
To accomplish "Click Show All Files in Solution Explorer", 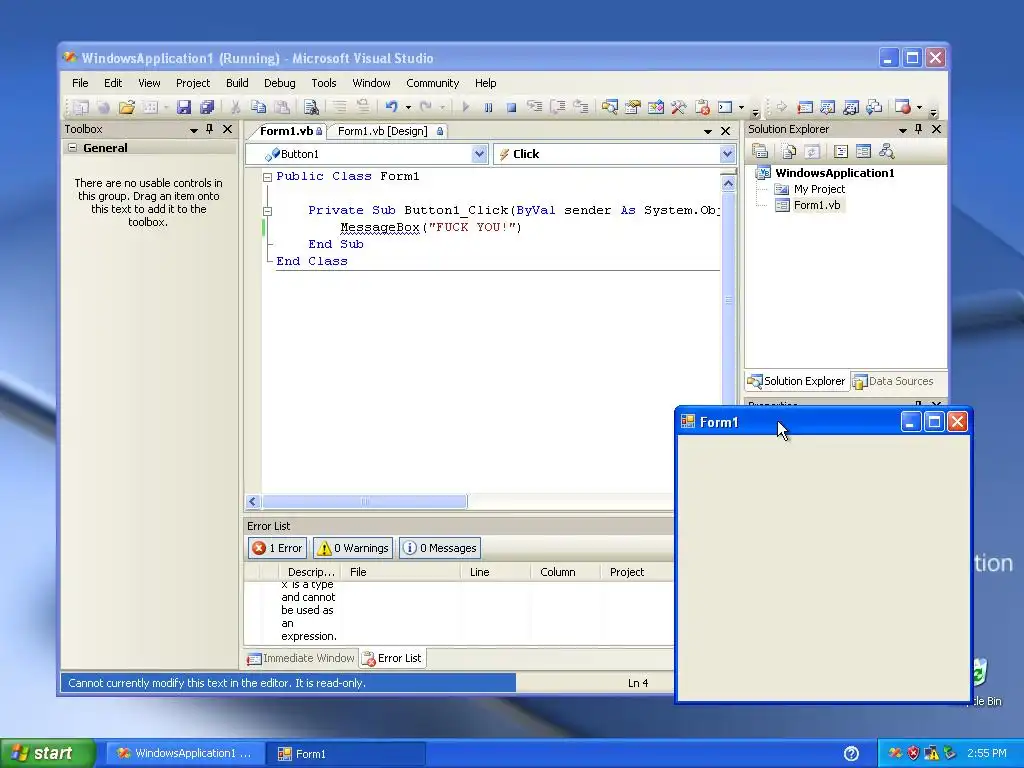I will (x=789, y=152).
